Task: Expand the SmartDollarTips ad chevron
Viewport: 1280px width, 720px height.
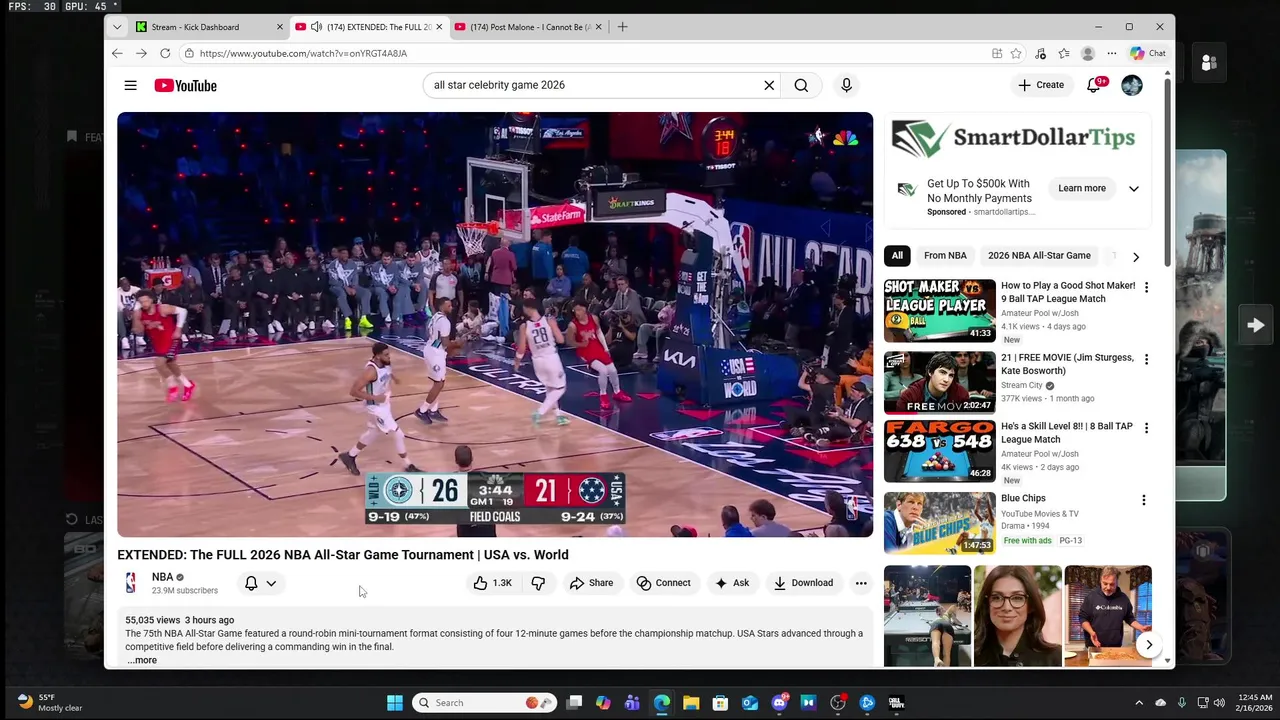Action: point(1133,188)
